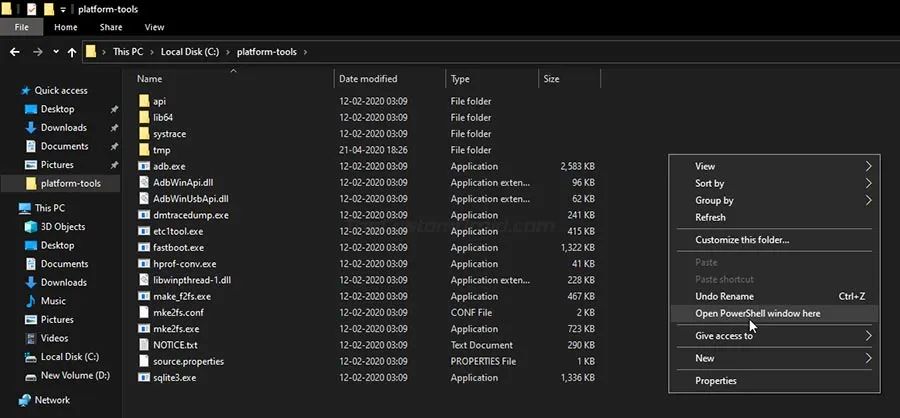Click the systrace folder icon
The width and height of the screenshot is (900, 418).
(x=143, y=134)
